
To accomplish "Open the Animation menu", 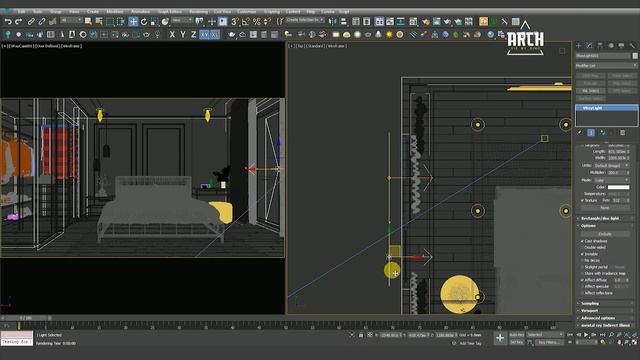I will (140, 11).
